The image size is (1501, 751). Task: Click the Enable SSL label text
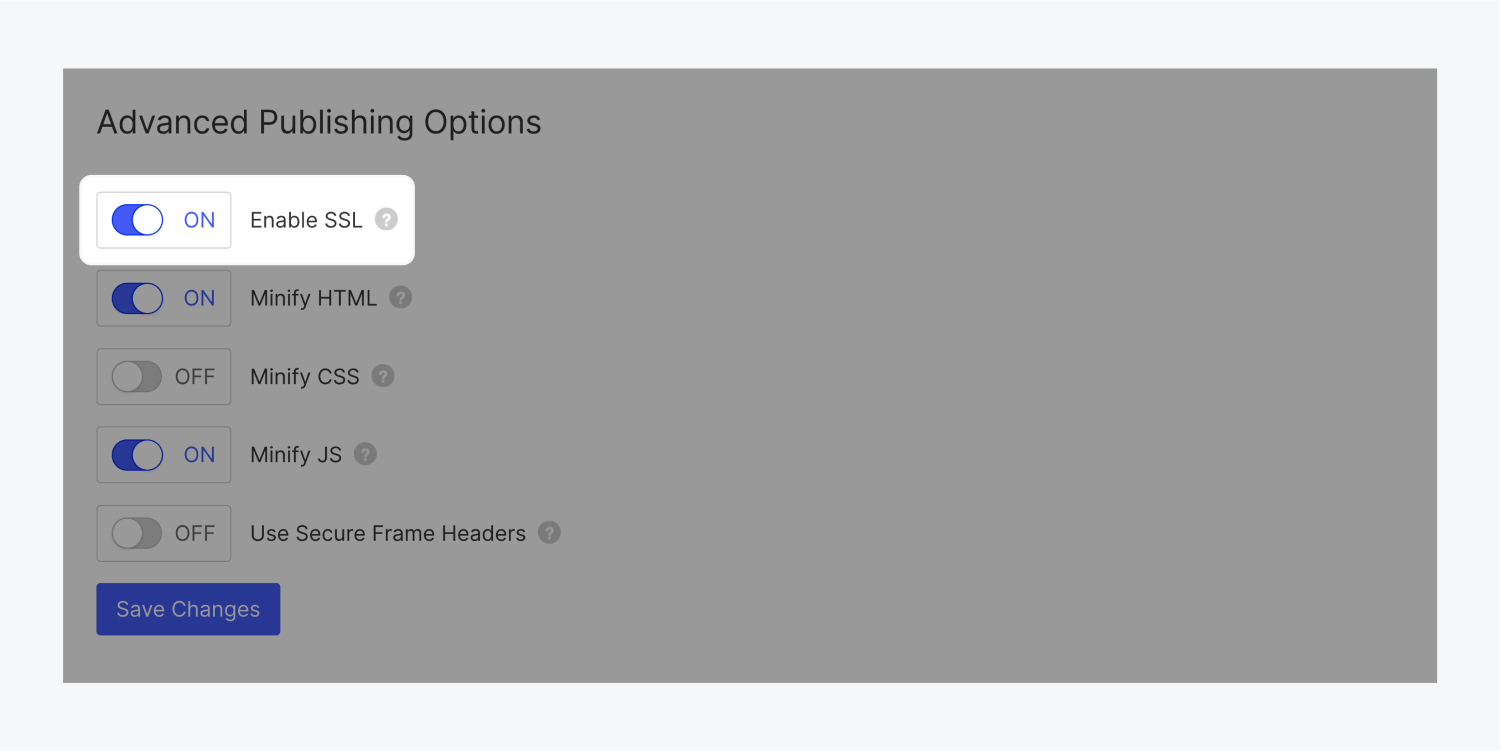[x=306, y=220]
